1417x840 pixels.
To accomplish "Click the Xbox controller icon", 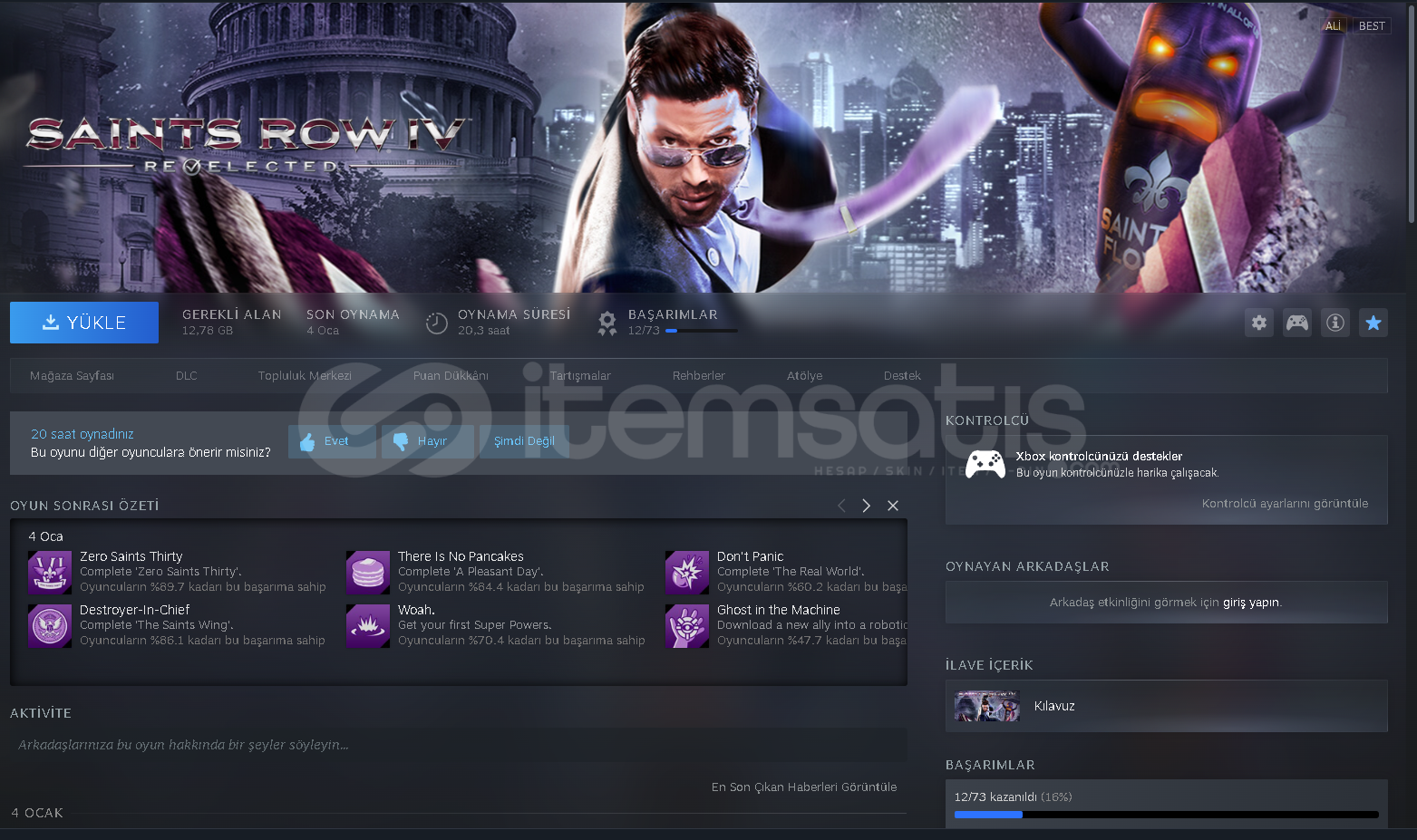I will (985, 464).
